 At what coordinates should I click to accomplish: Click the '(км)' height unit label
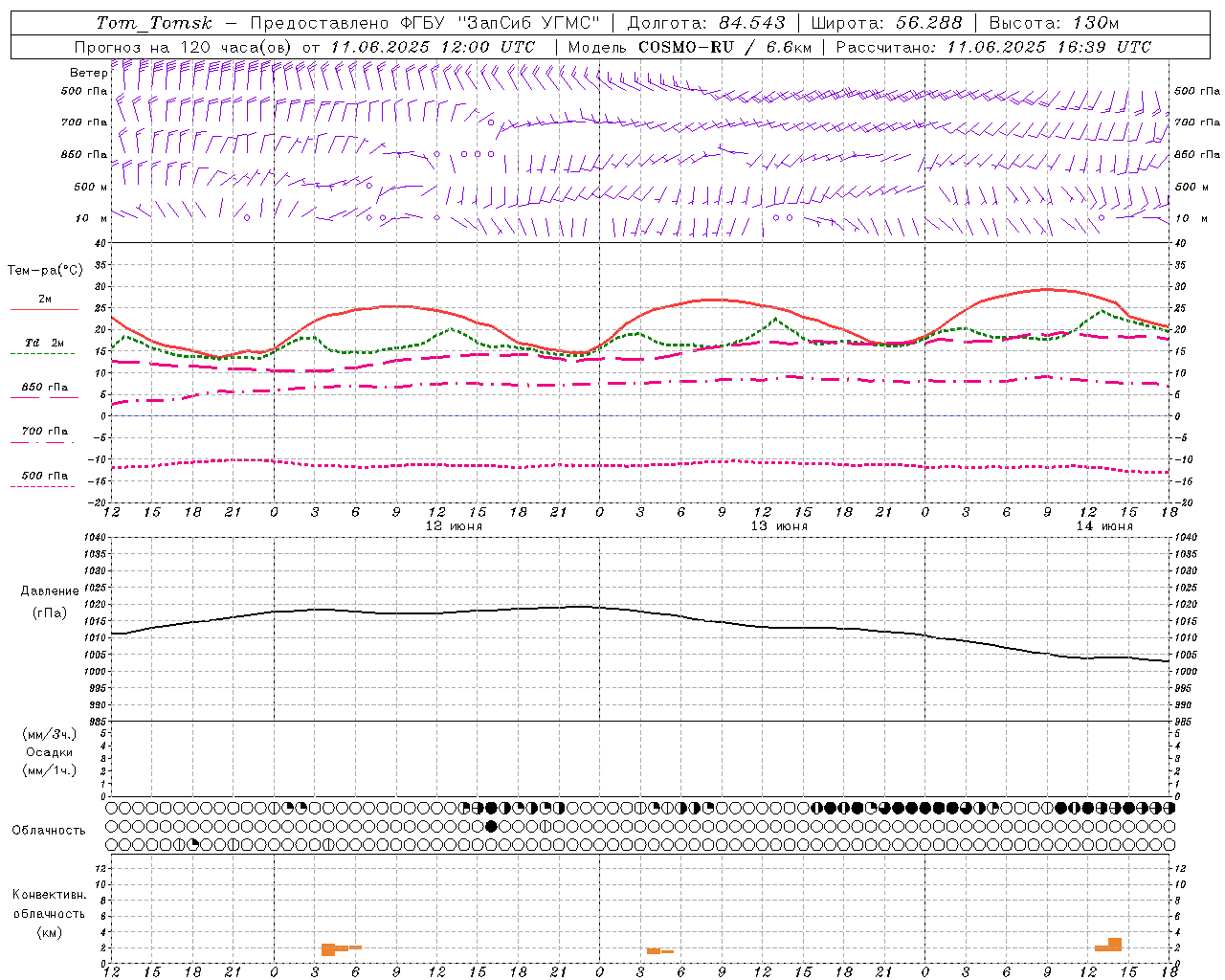click(49, 932)
